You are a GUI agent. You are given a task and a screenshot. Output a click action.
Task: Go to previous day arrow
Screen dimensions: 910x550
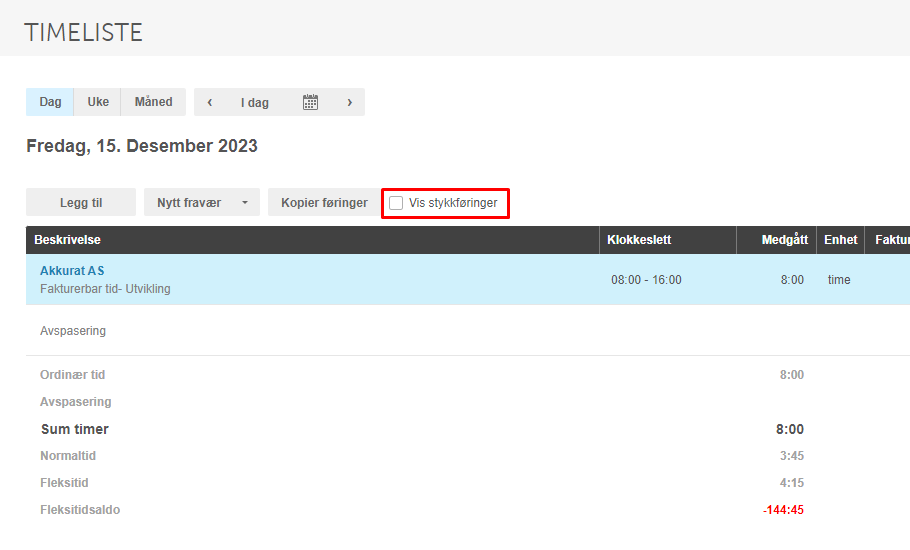(210, 102)
